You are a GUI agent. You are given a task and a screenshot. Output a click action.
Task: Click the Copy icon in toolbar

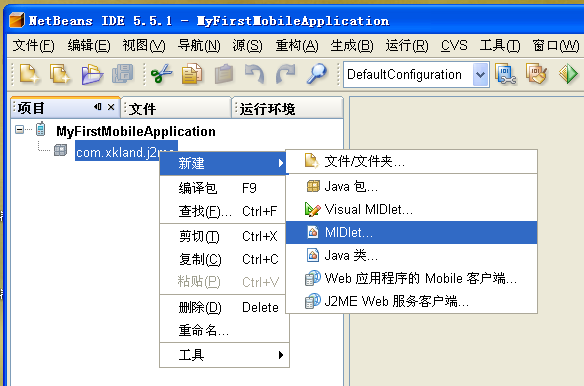[191, 74]
